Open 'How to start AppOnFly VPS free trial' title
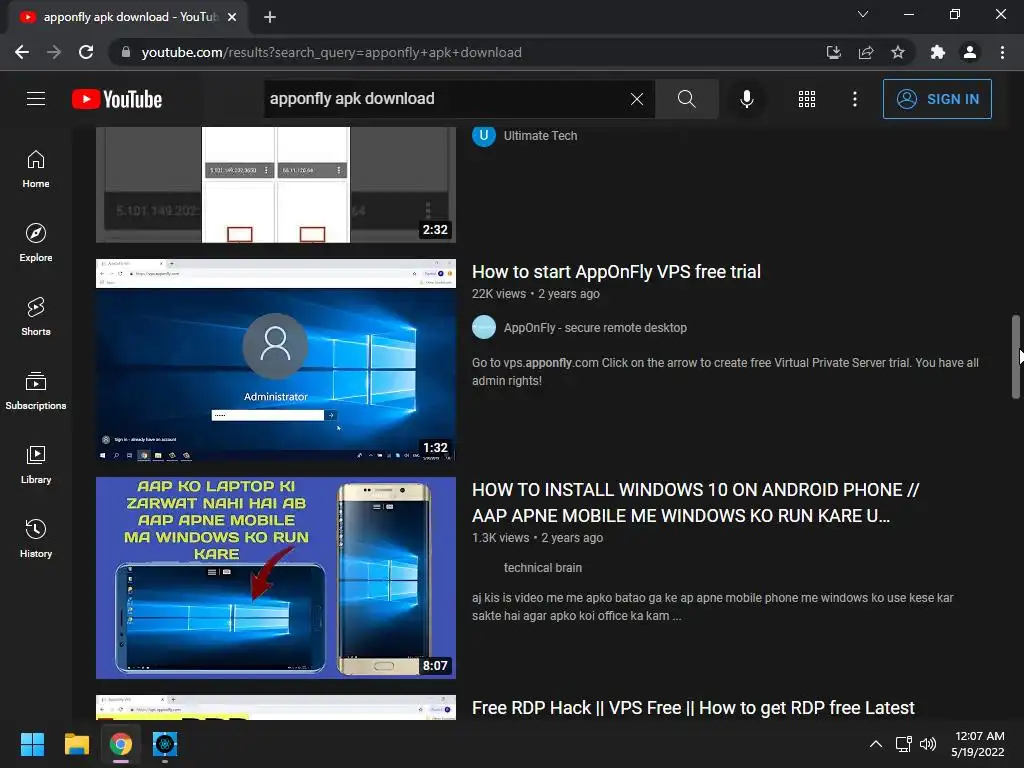This screenshot has height=768, width=1024. click(x=616, y=272)
